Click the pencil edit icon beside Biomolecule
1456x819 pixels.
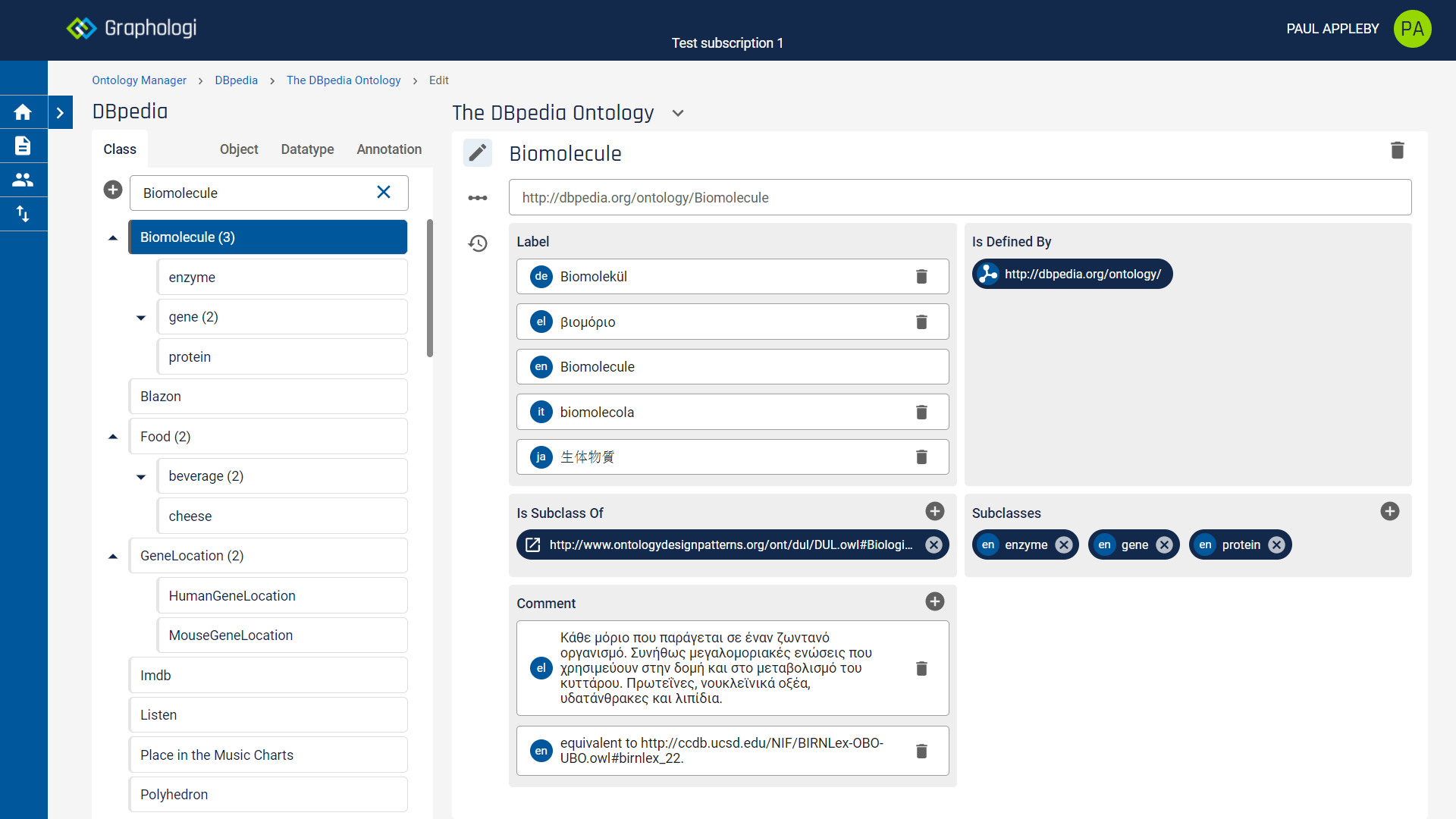[x=478, y=153]
